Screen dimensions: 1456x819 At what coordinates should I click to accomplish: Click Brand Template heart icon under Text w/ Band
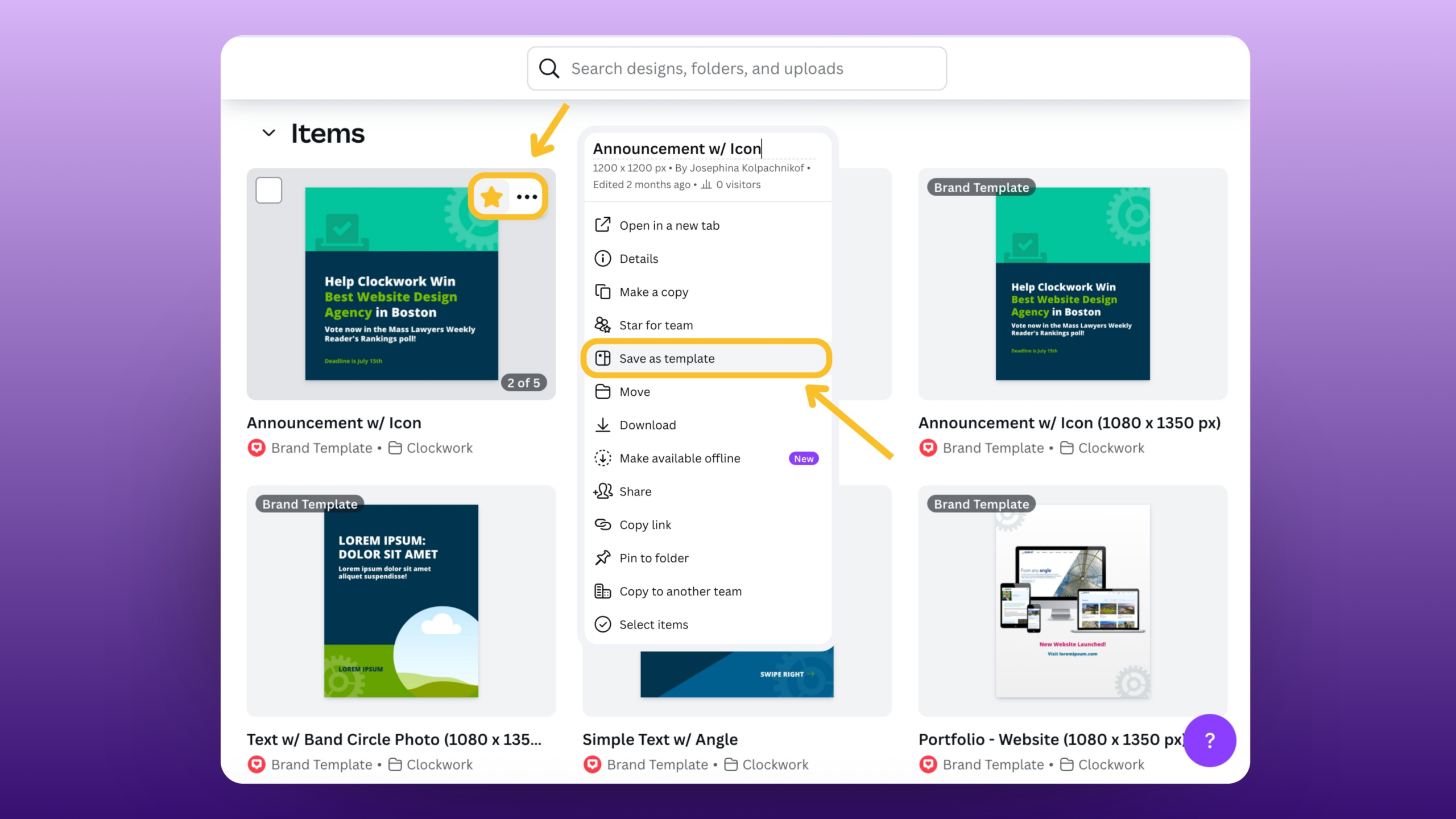(257, 765)
